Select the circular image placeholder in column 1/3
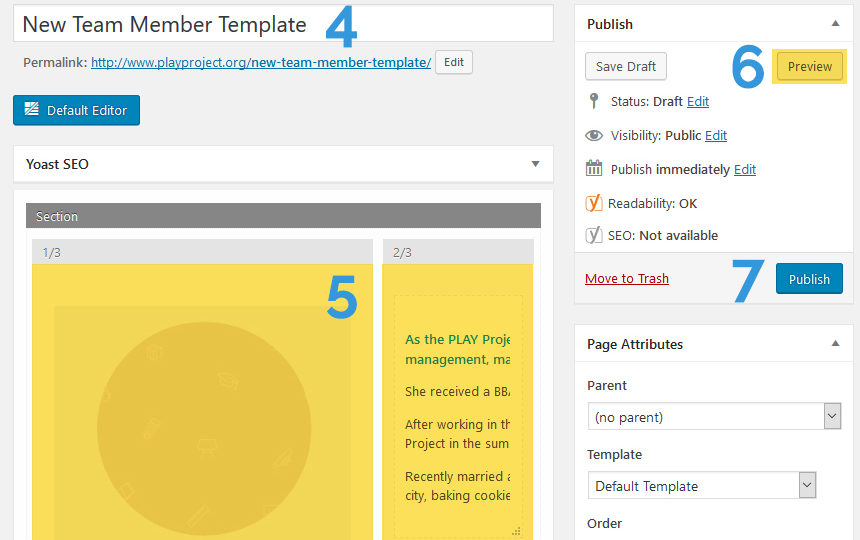 [204, 428]
